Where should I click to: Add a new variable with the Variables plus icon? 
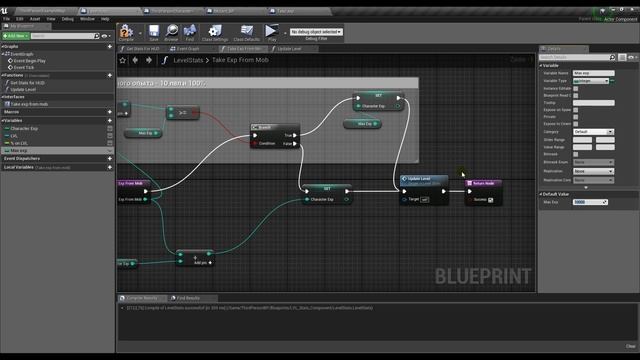click(109, 121)
